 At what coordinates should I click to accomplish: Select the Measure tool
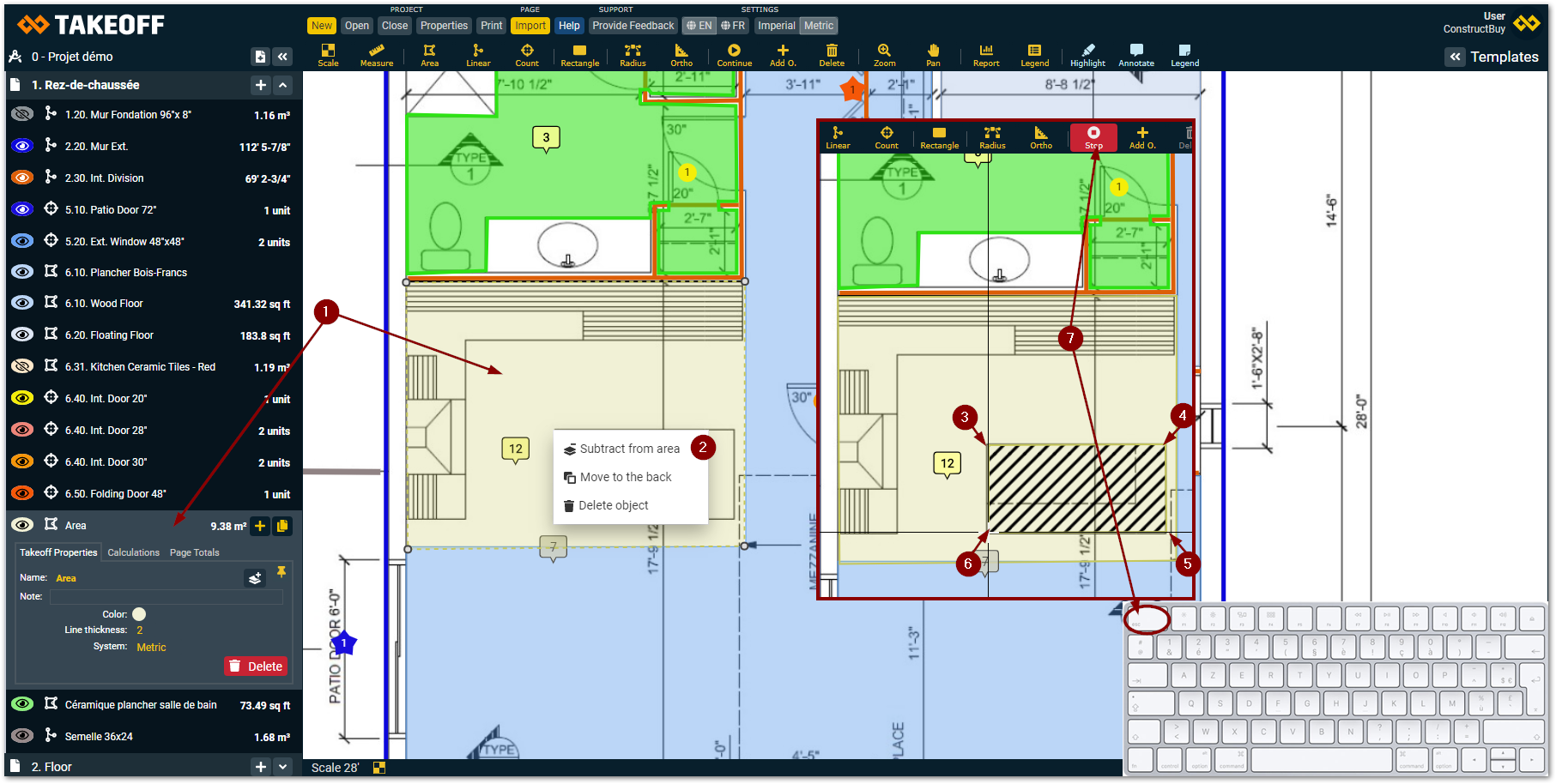(376, 55)
